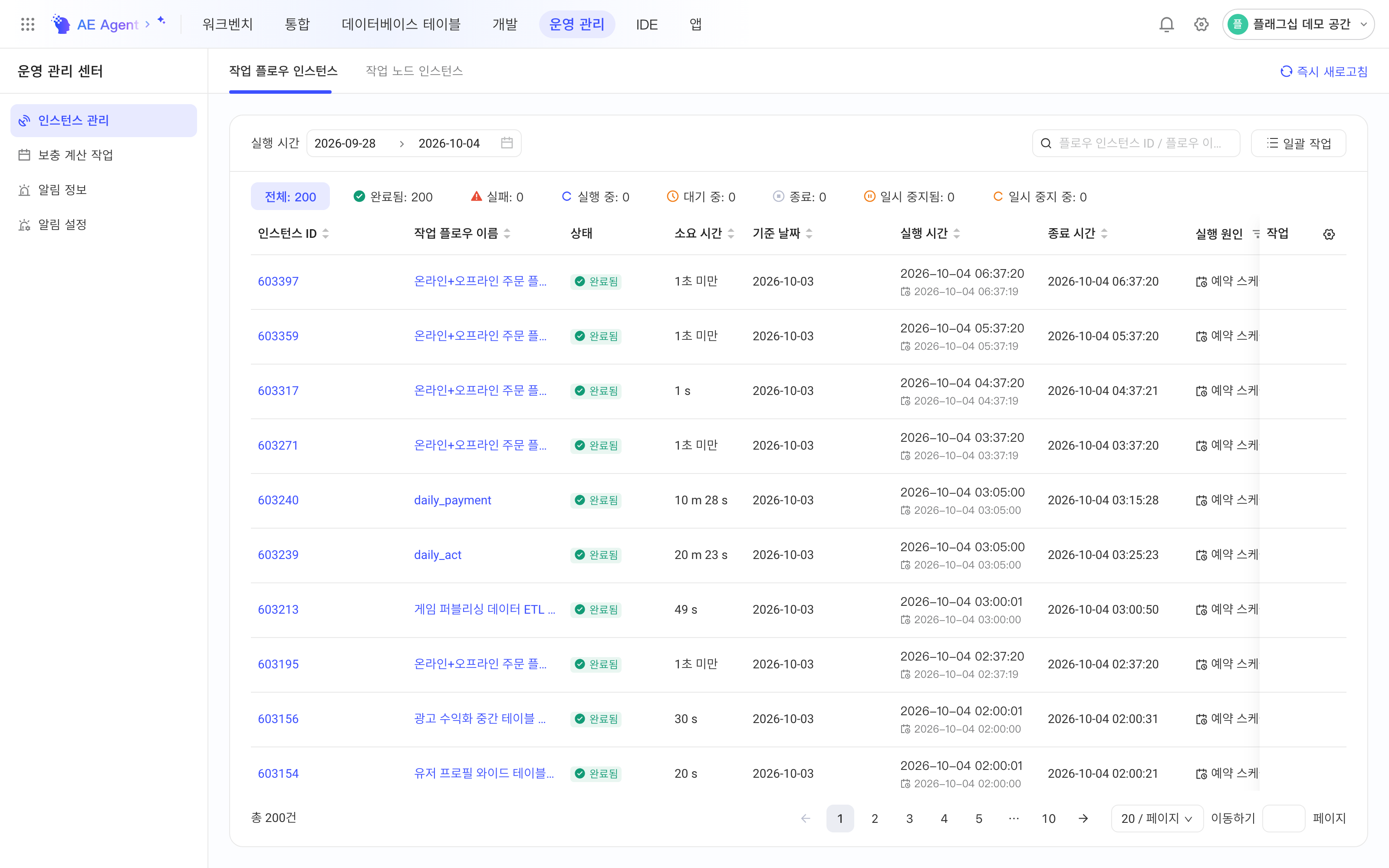Open table column settings gear
Screen dimensions: 1389x868
[1329, 233]
